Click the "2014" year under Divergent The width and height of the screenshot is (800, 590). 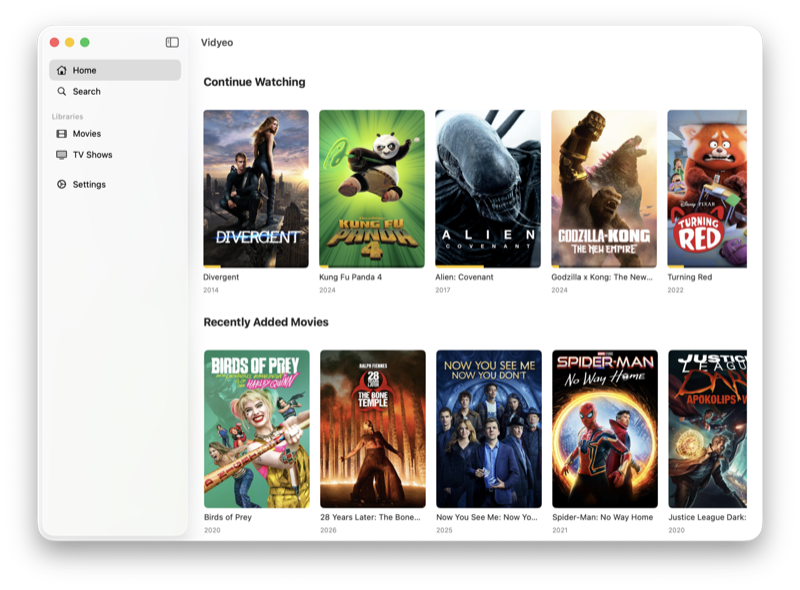click(211, 290)
